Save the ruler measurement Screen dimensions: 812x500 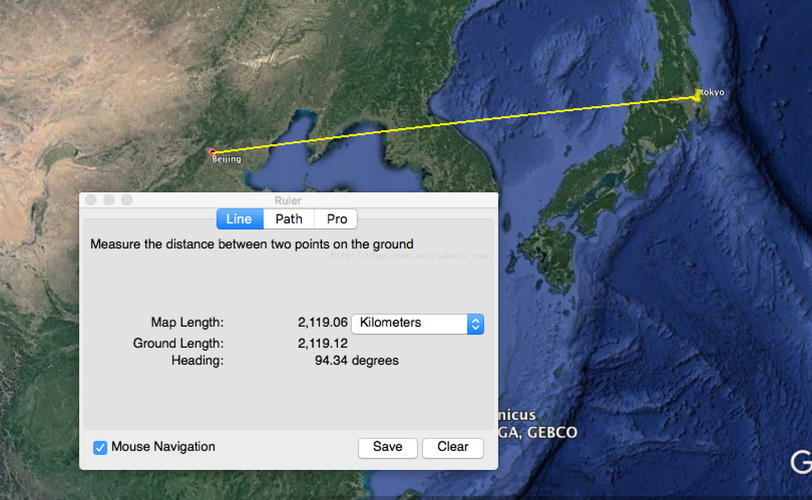pos(387,447)
